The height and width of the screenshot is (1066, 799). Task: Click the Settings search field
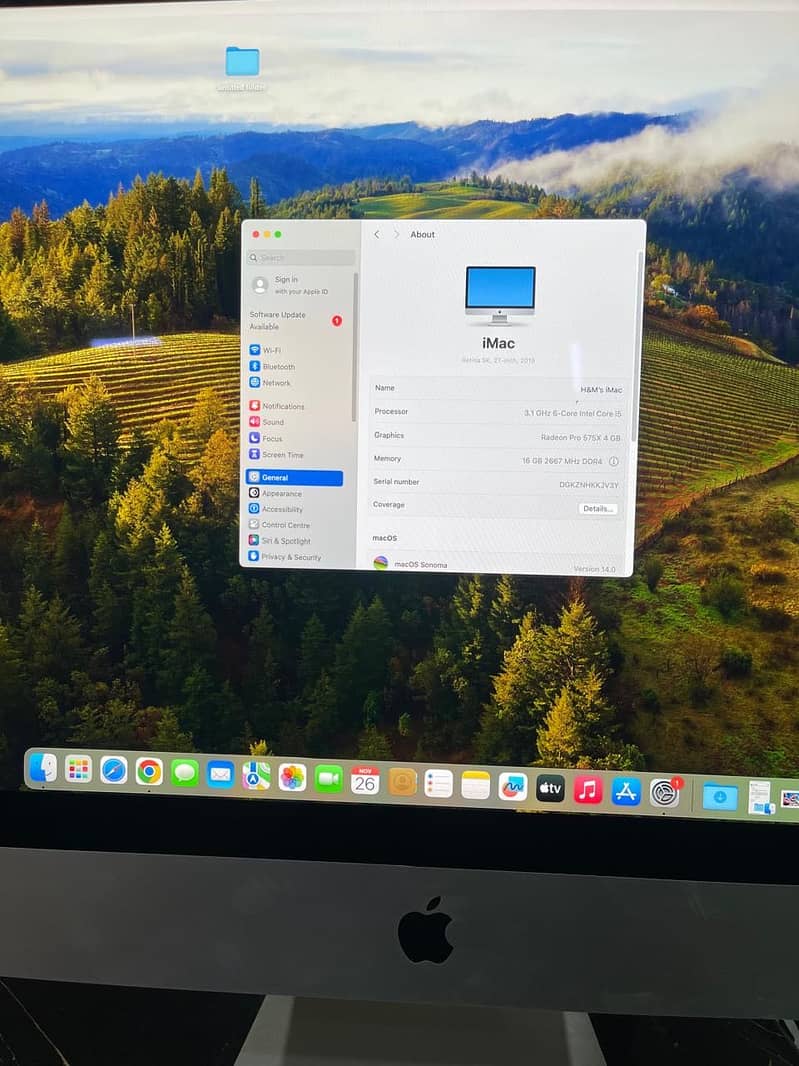[301, 258]
